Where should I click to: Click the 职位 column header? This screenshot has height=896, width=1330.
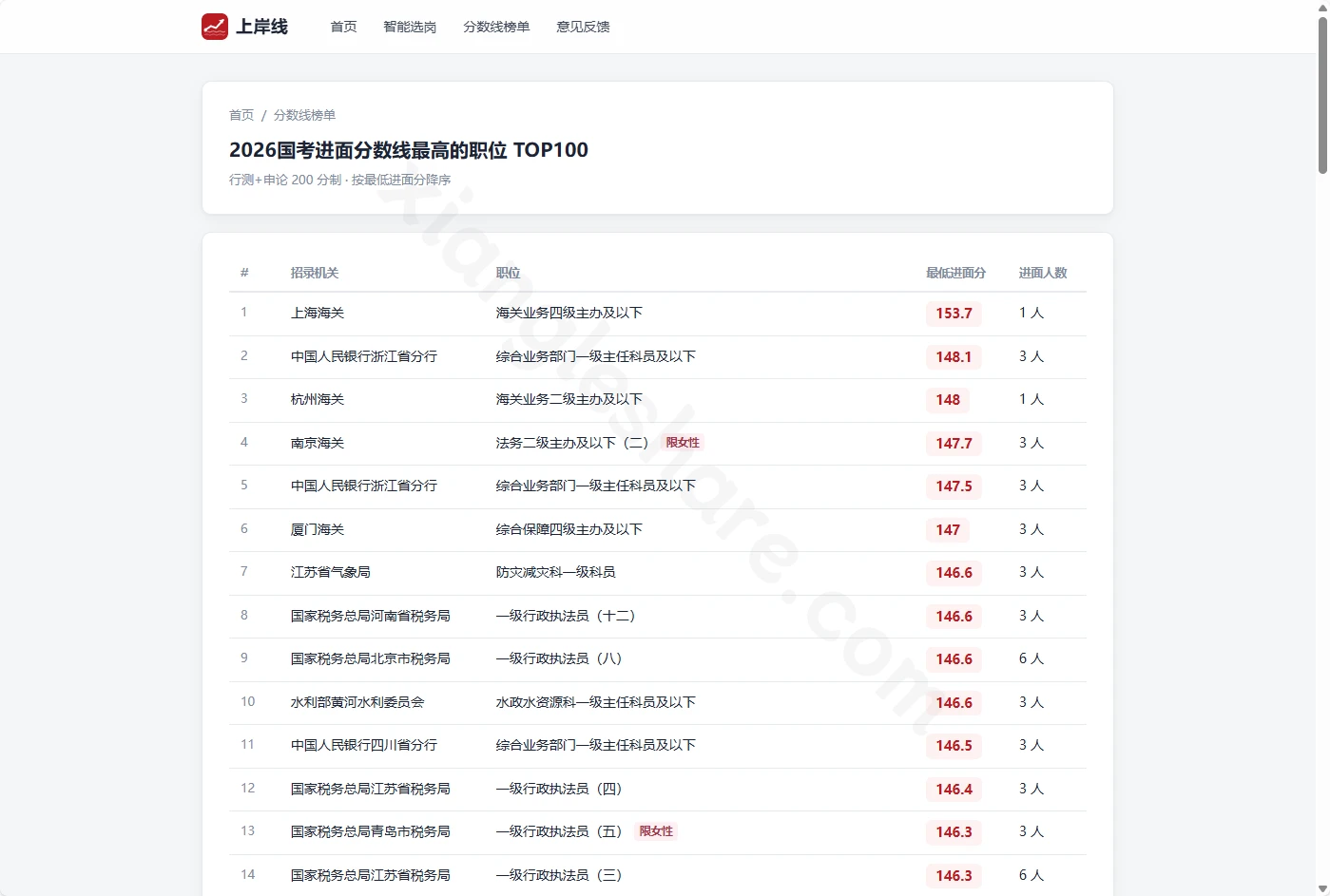508,273
